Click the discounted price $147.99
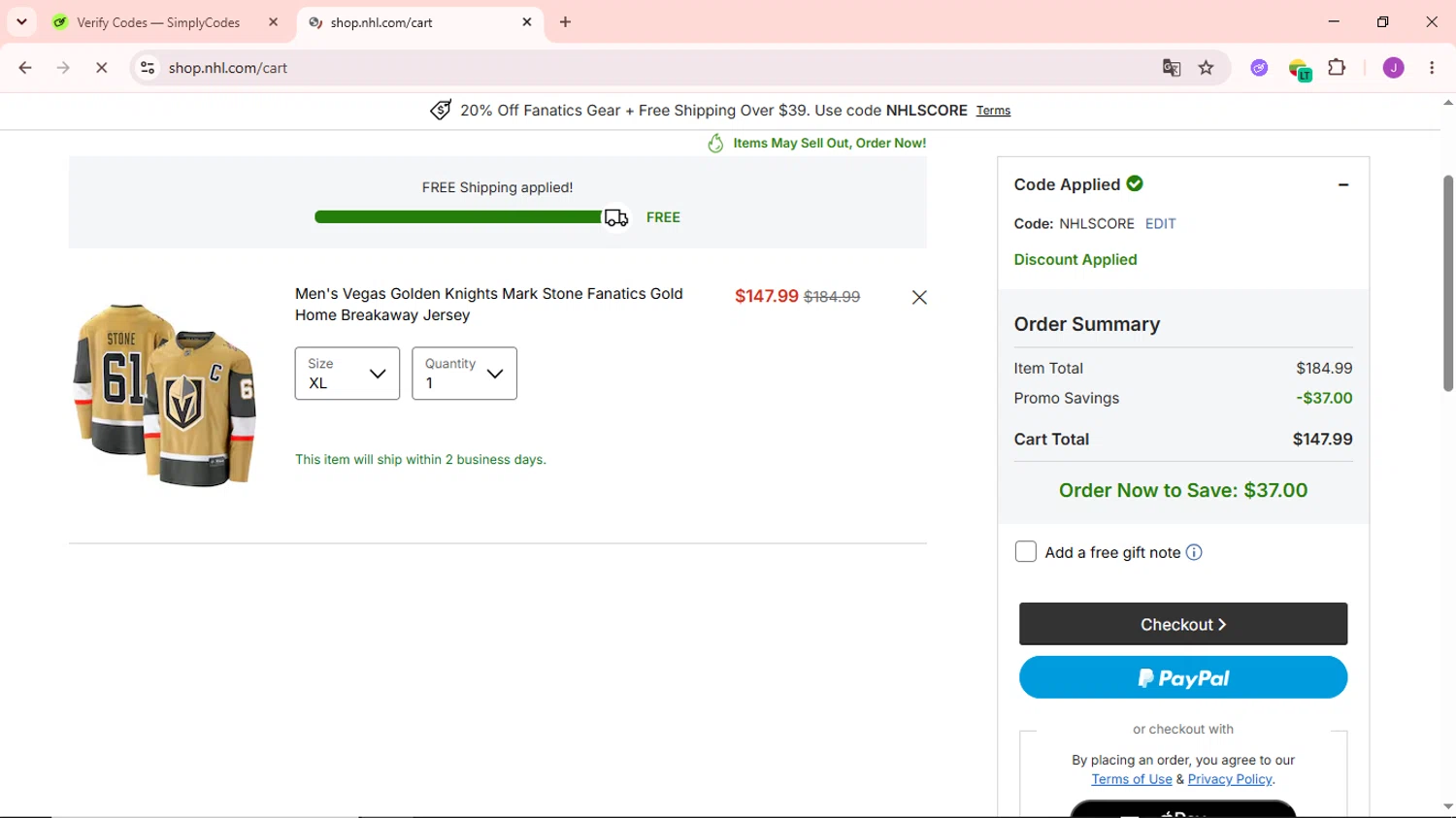Screen dimensions: 1456x818 (767, 296)
